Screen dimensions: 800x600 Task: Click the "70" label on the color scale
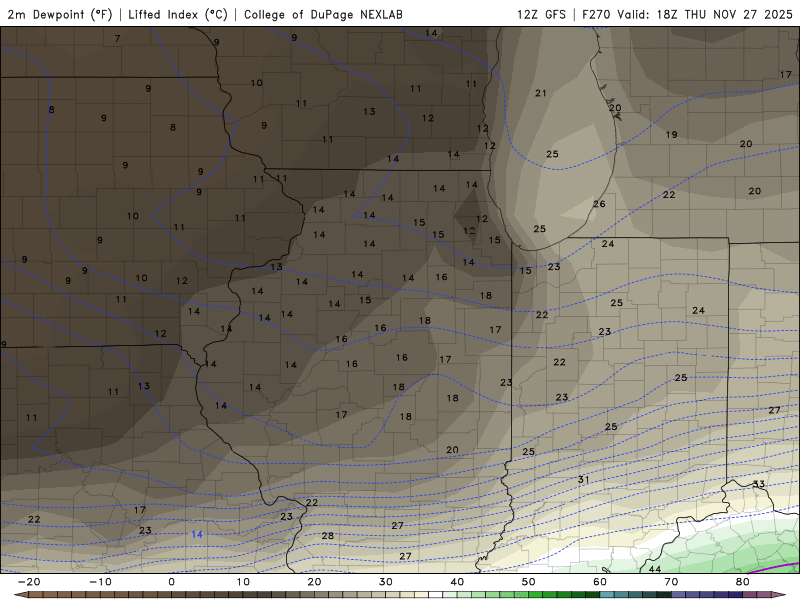click(x=671, y=582)
